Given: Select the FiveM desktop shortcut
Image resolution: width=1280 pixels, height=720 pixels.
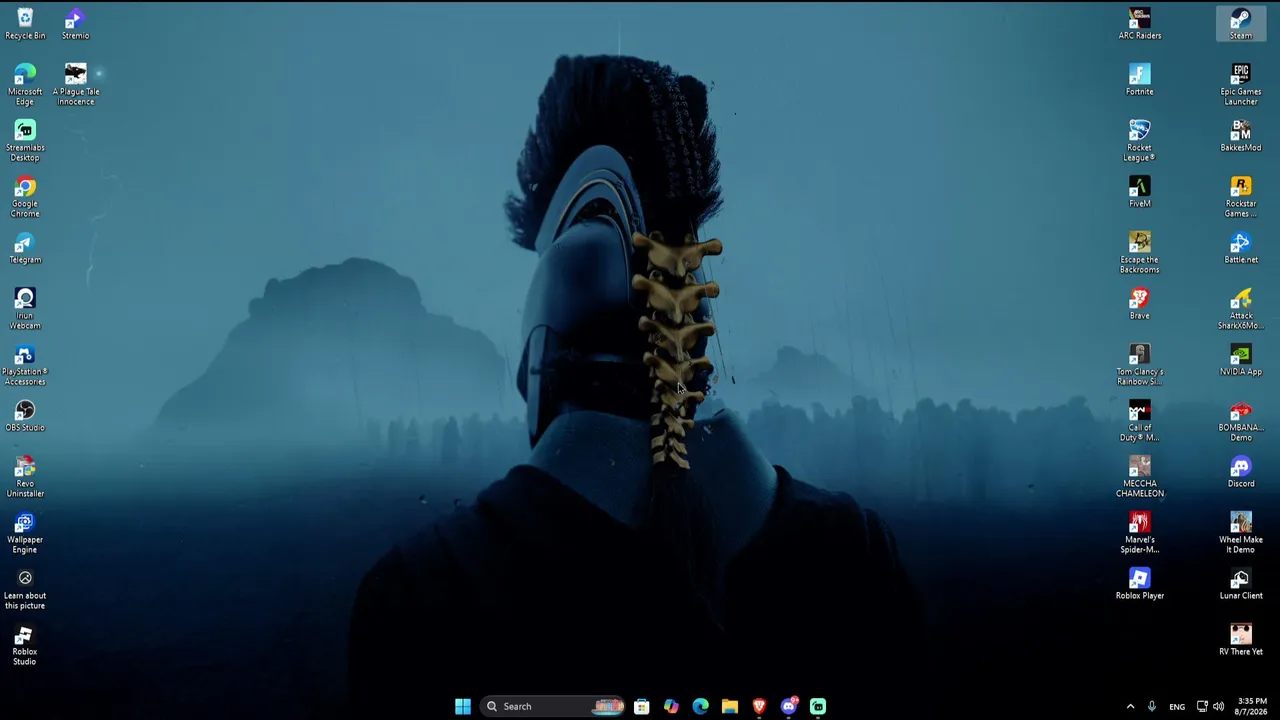Looking at the screenshot, I should (1140, 192).
